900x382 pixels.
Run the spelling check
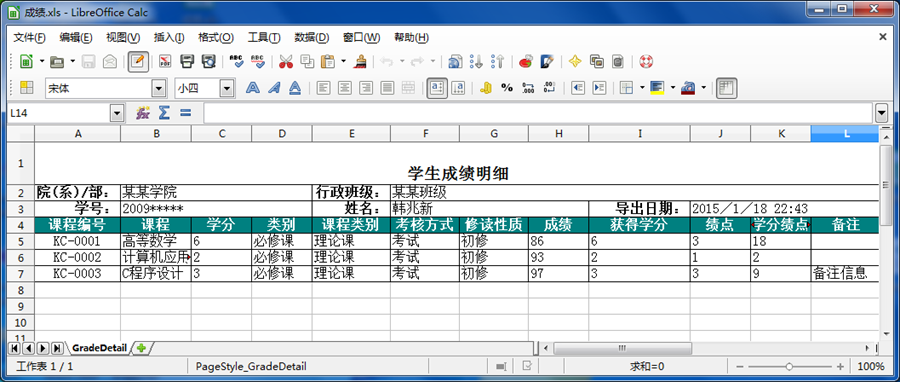[x=236, y=61]
